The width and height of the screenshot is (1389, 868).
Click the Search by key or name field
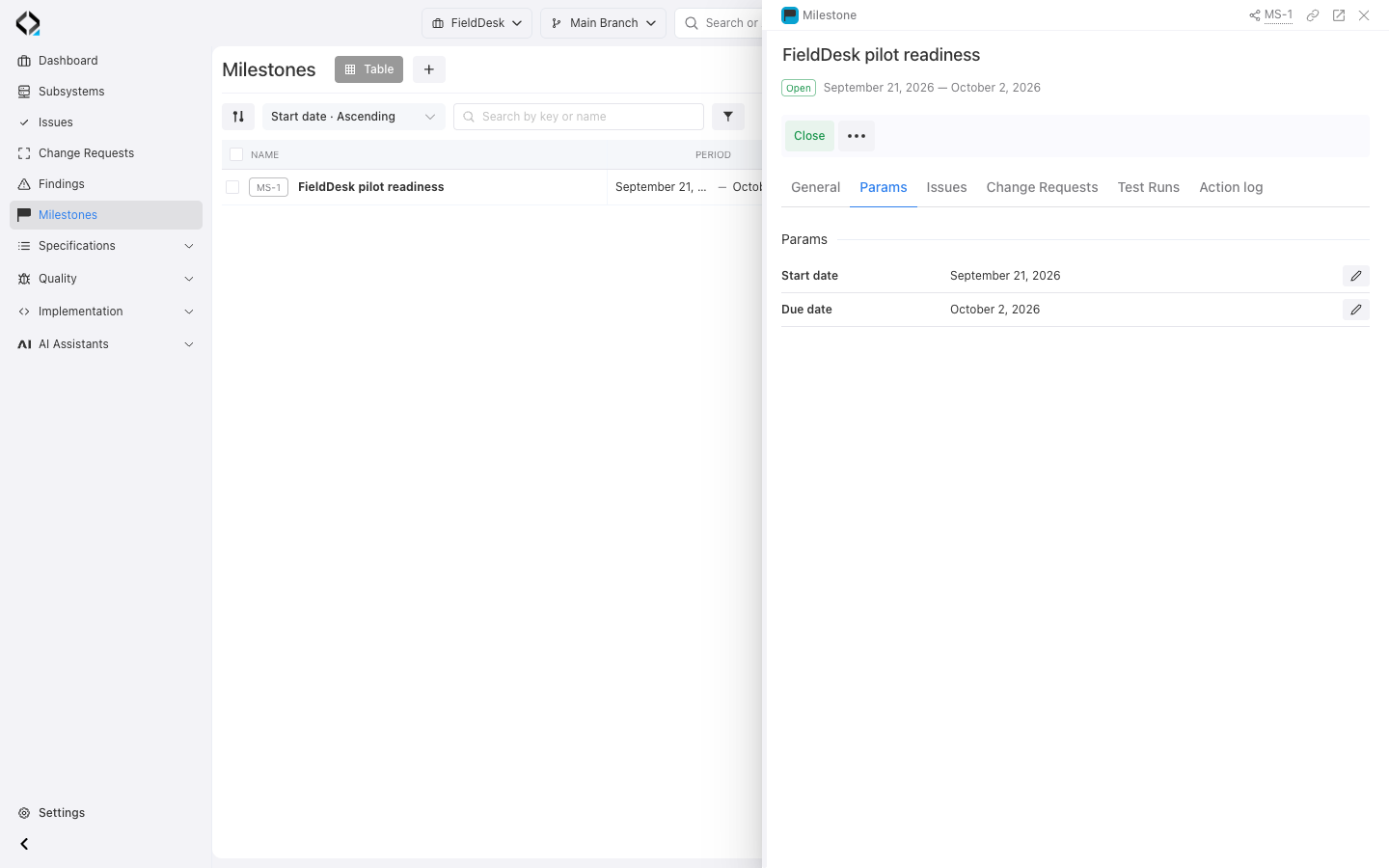579,117
